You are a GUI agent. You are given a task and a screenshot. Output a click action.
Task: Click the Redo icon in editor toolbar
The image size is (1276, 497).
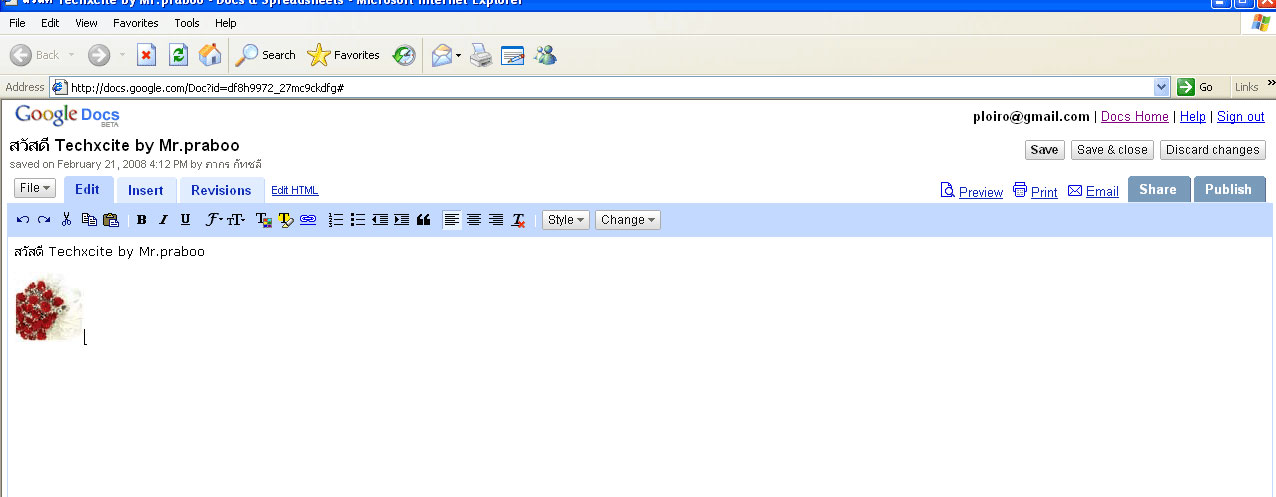pos(44,220)
